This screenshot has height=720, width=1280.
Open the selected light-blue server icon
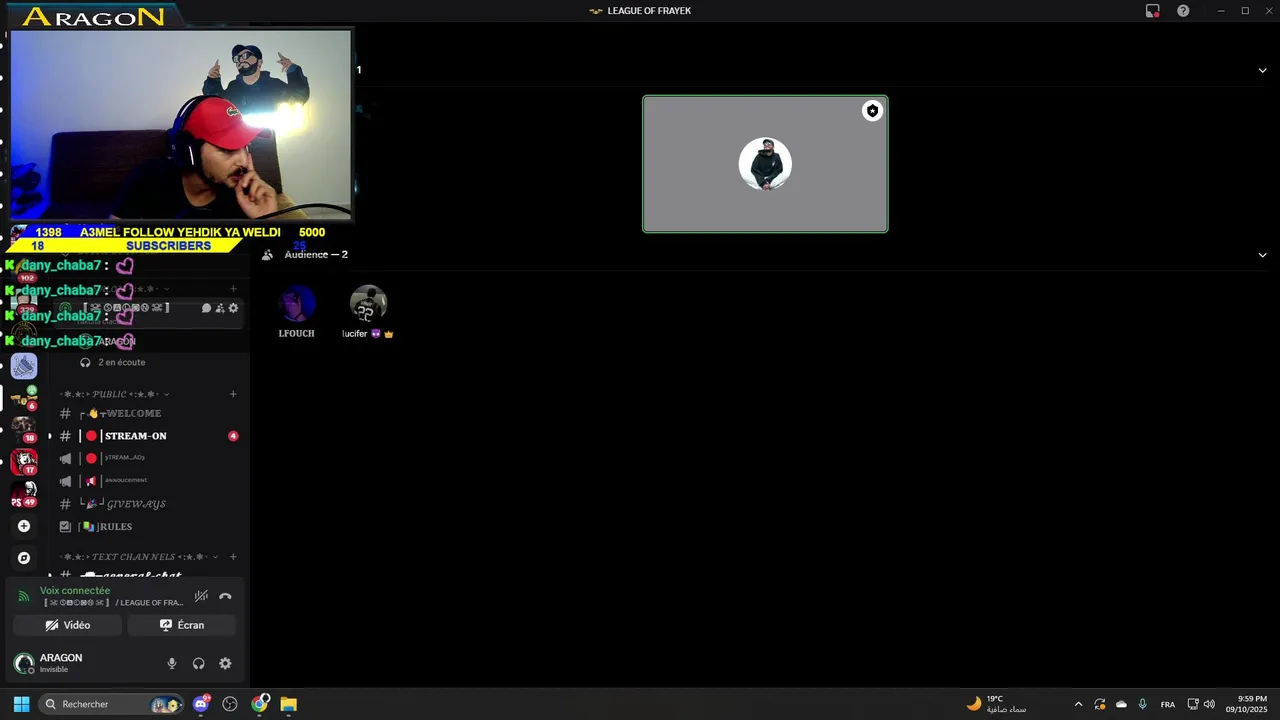pos(24,366)
